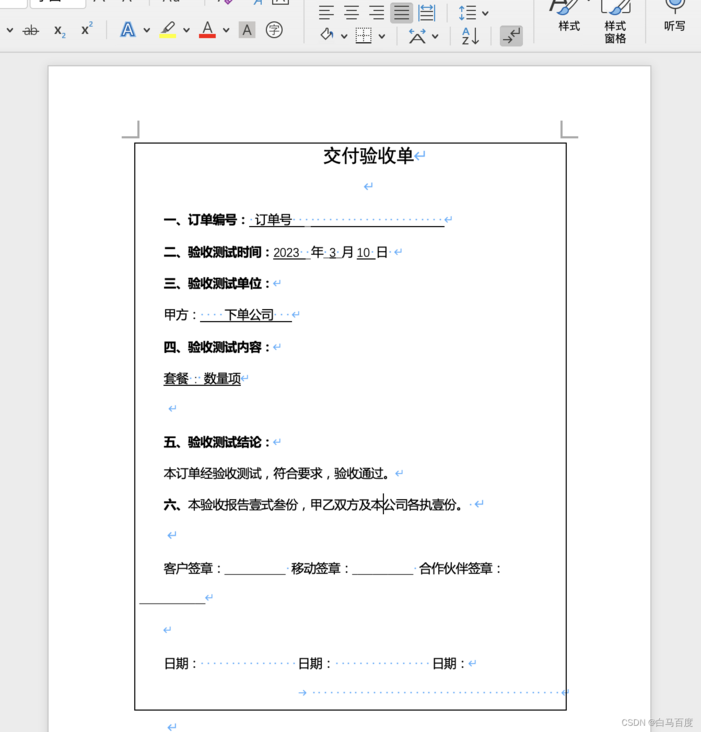701x732 pixels.
Task: Apply subscript formatting
Action: [60, 31]
